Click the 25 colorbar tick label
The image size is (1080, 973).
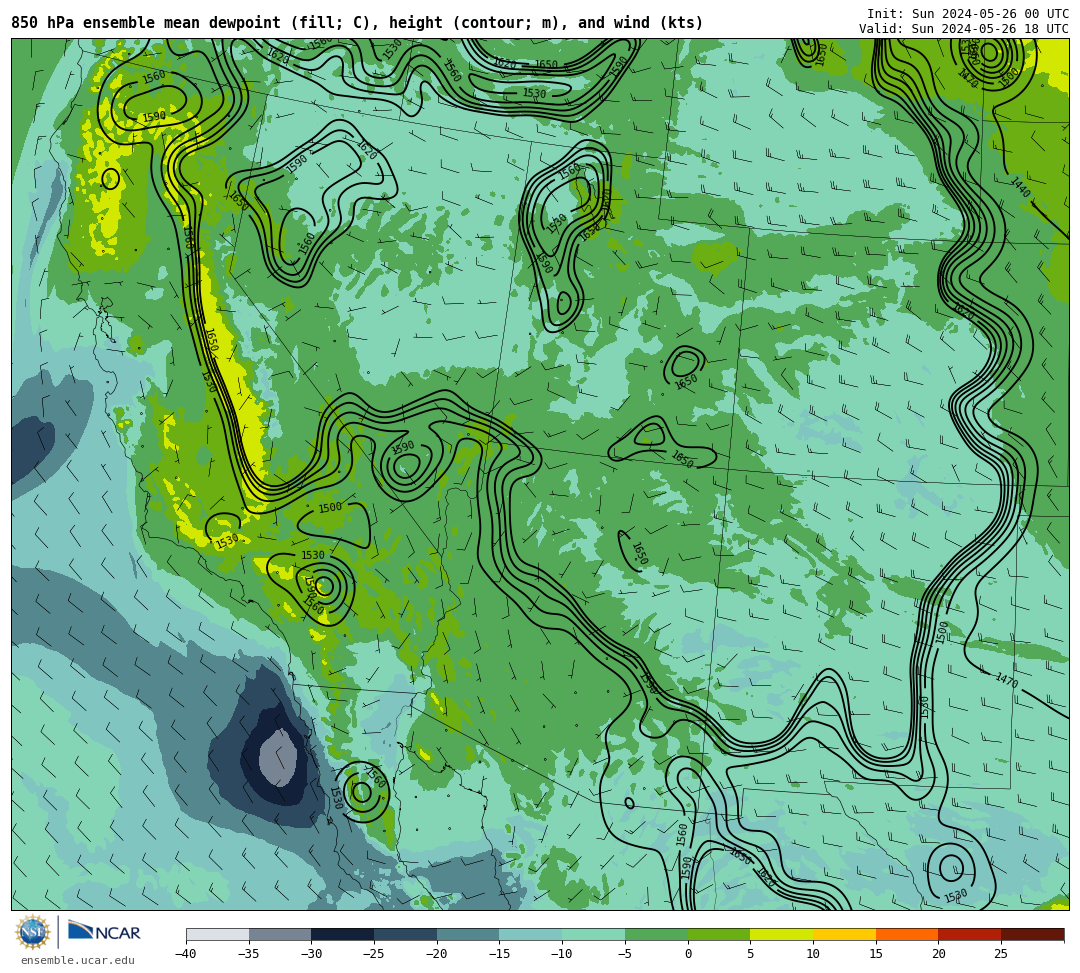[x=1001, y=954]
